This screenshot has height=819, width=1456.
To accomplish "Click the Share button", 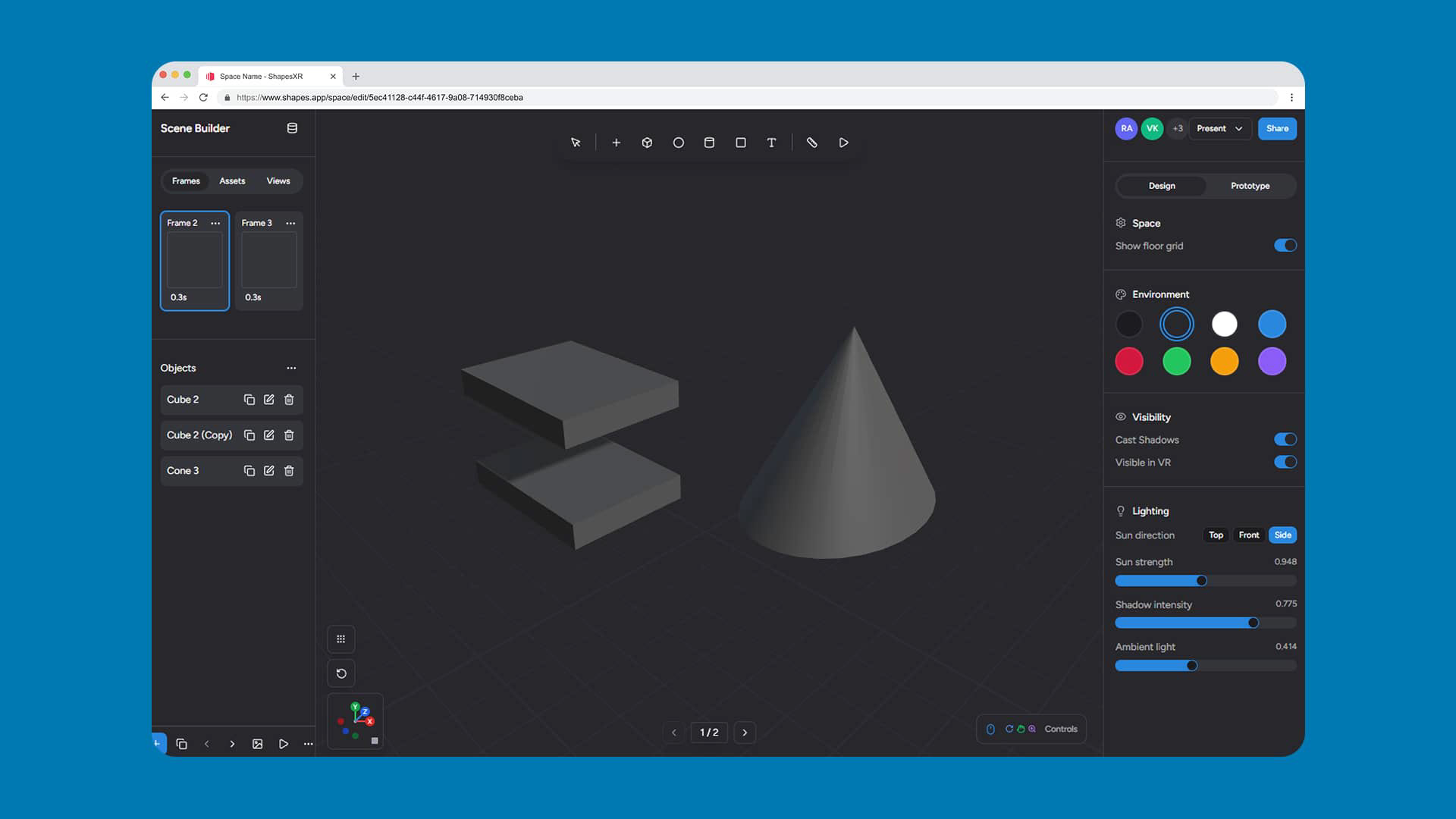I will coord(1277,129).
